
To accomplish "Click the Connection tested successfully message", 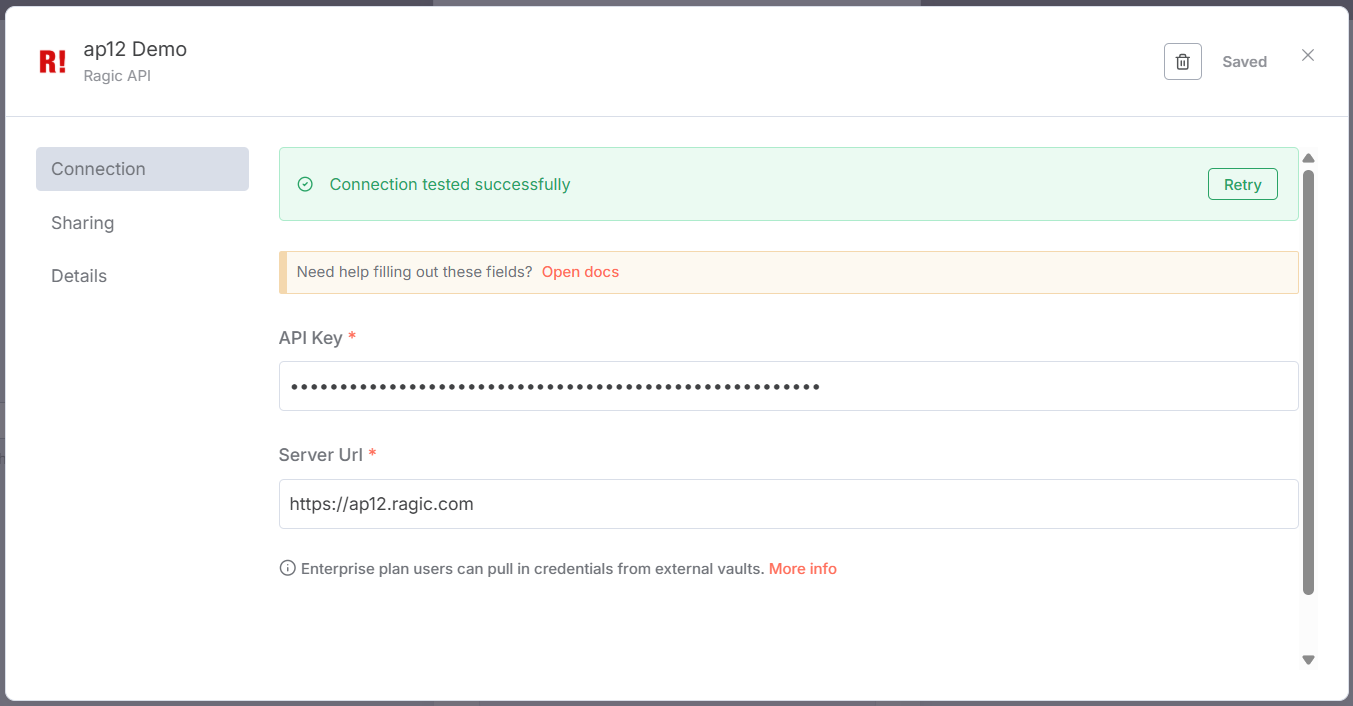I will click(450, 185).
